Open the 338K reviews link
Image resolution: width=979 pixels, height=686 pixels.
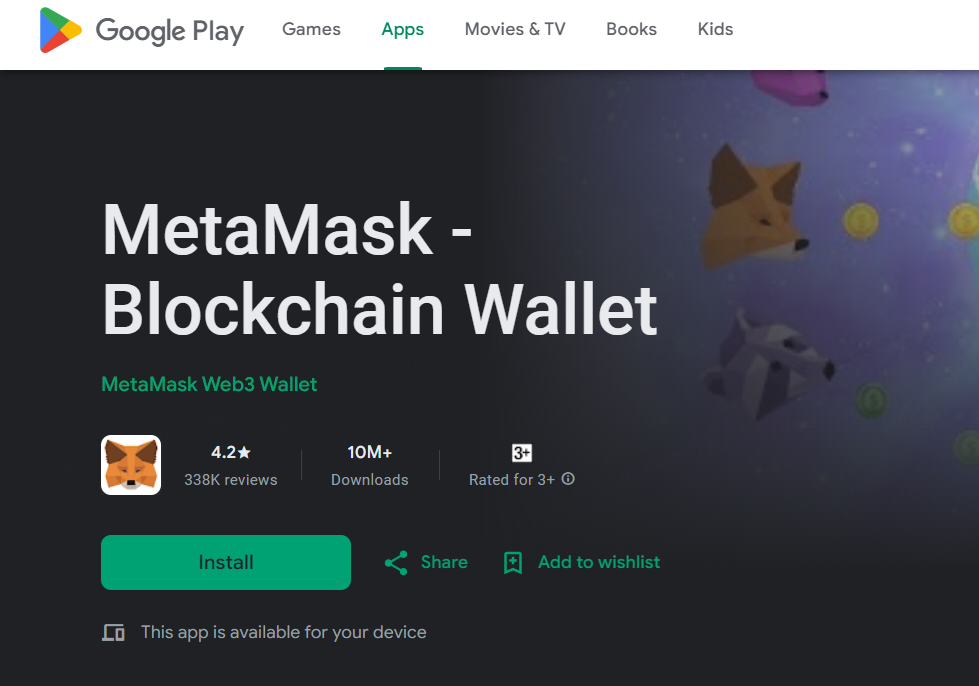tap(231, 480)
